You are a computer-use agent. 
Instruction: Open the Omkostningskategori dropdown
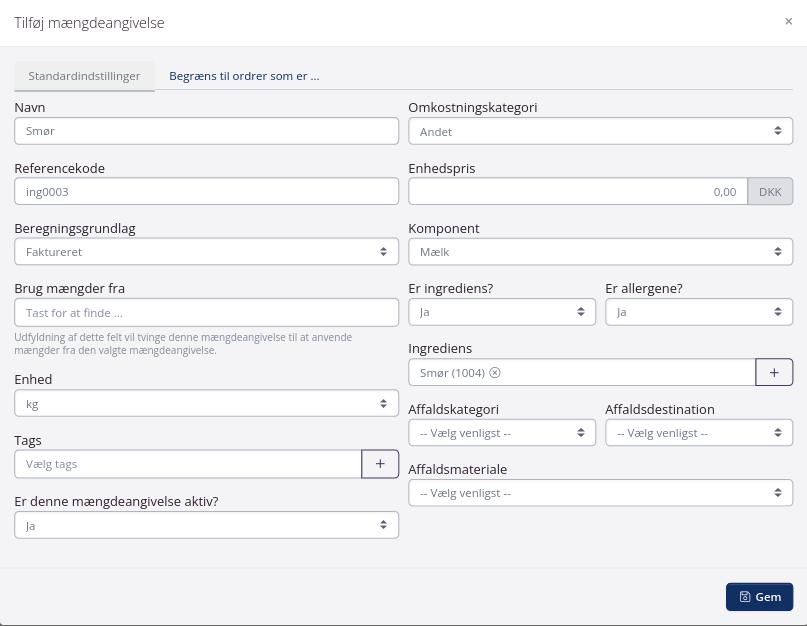coord(600,131)
